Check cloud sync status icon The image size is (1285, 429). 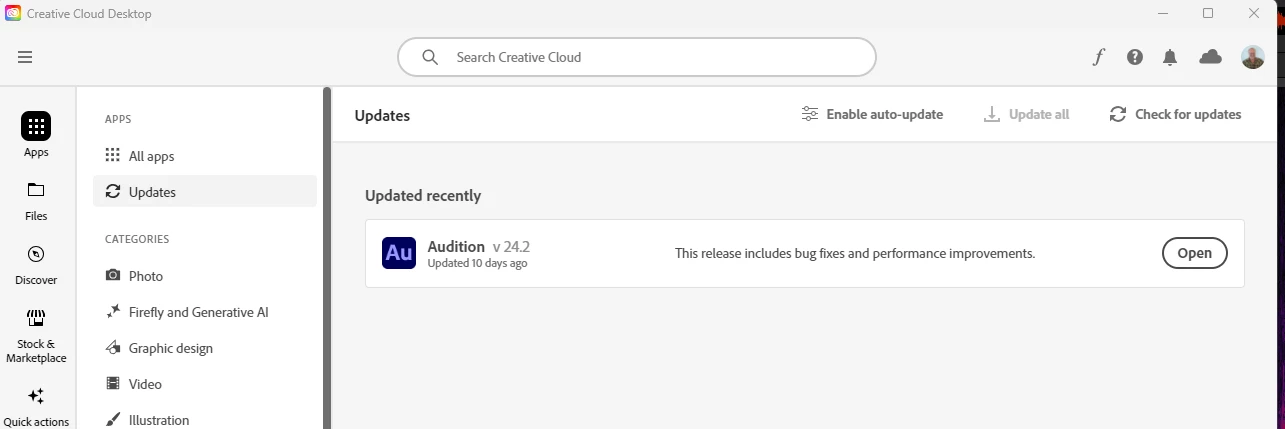tap(1210, 57)
